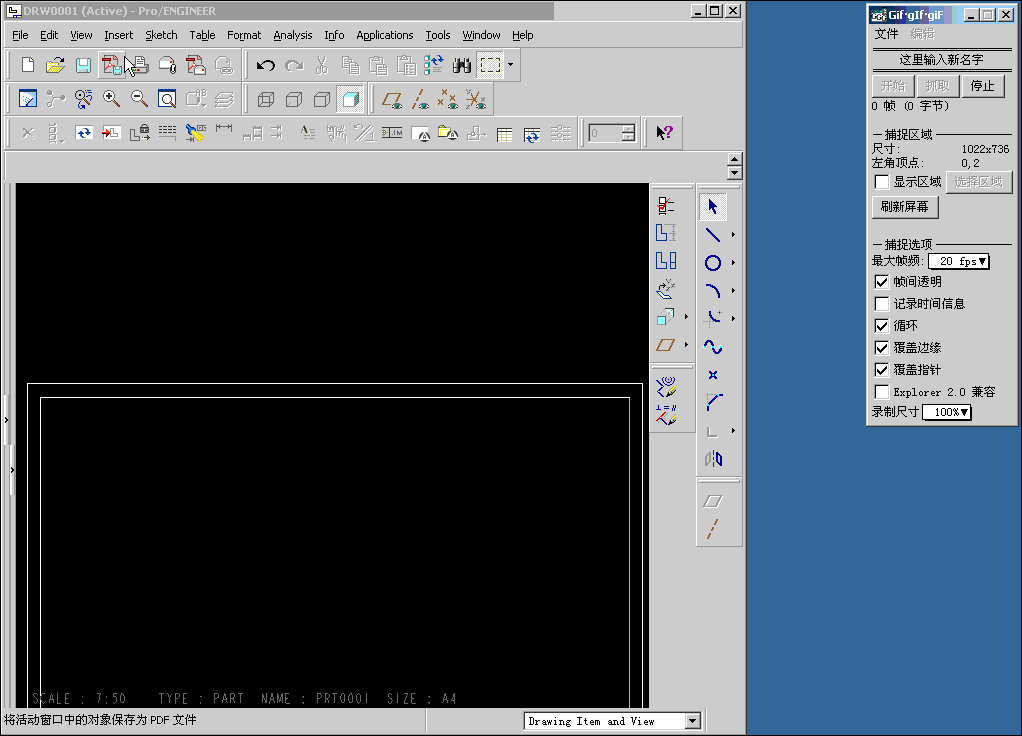Viewport: 1022px width, 736px height.
Task: Click the 这里输入新名字 name bar
Action: pyautogui.click(x=941, y=60)
